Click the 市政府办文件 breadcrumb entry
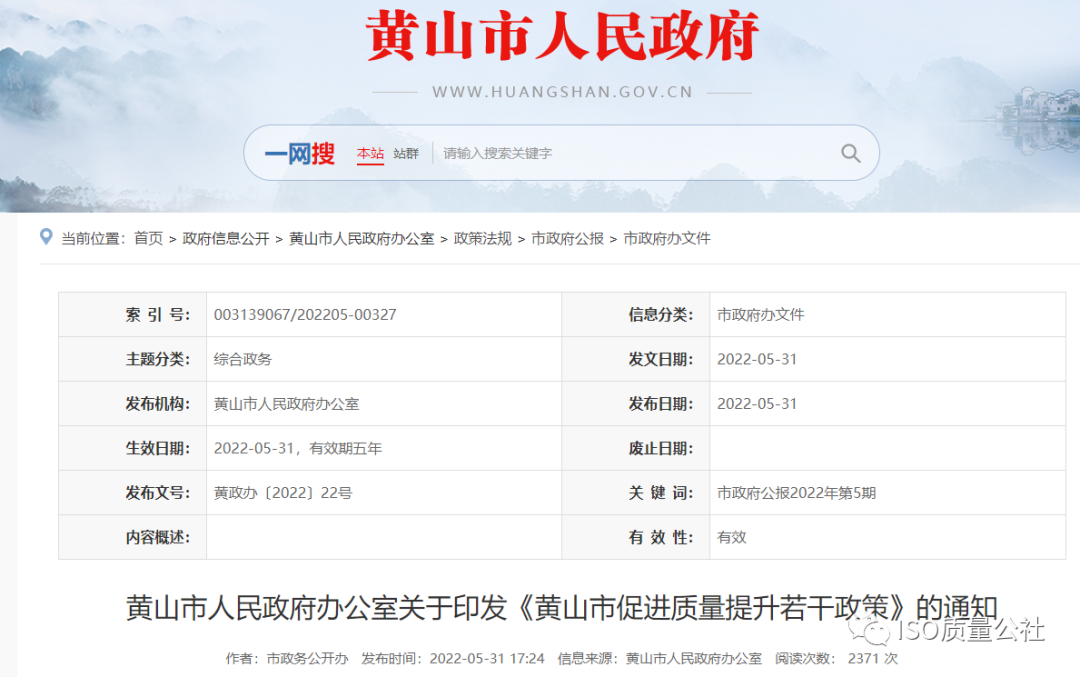The image size is (1080, 677). coord(666,238)
